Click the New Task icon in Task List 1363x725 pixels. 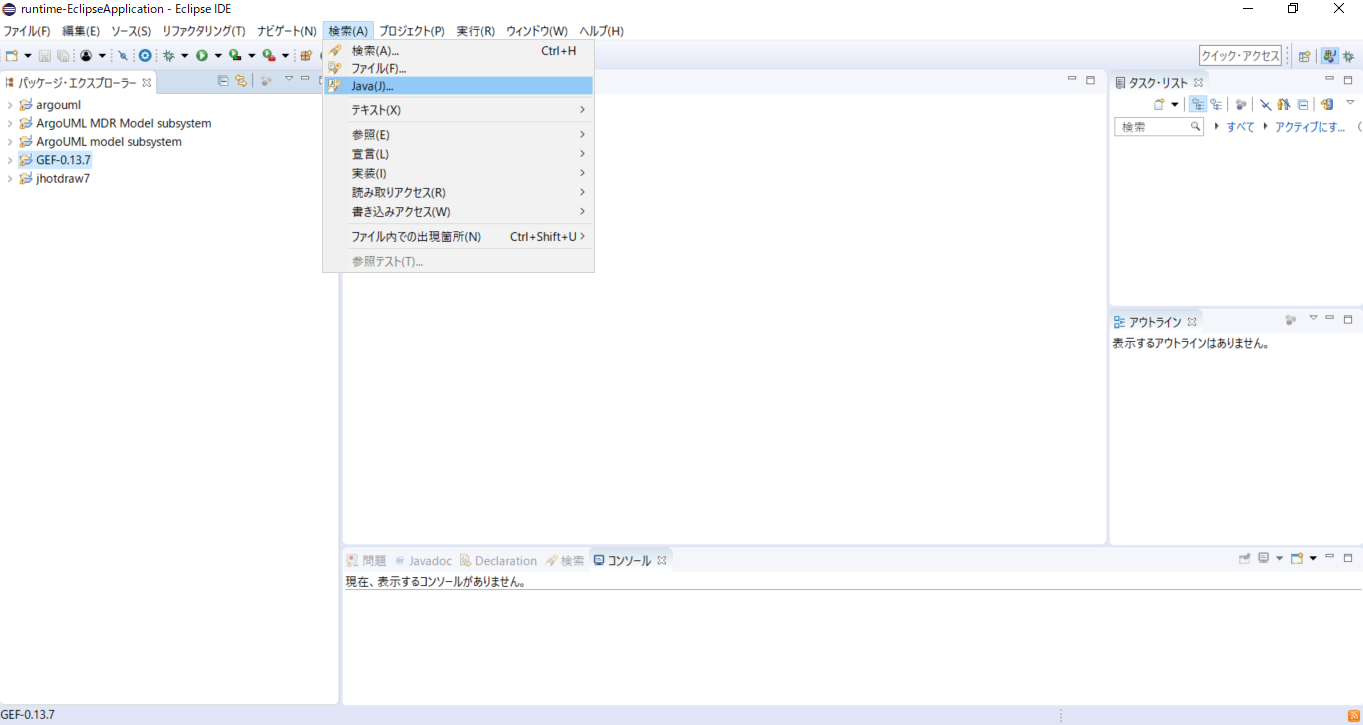(x=1159, y=104)
